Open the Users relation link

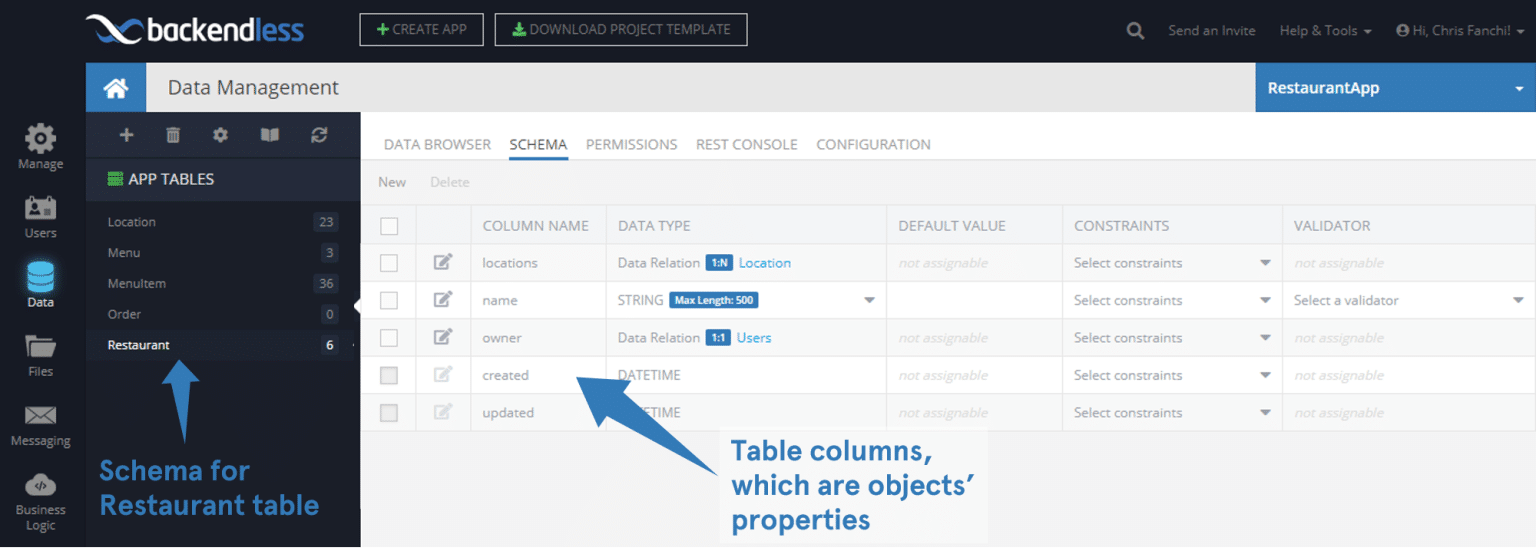[x=754, y=338]
